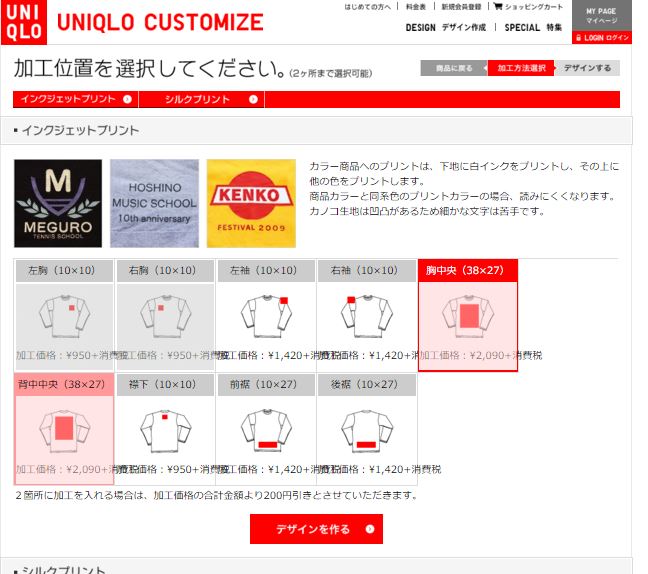The height and width of the screenshot is (574, 648).
Task: Click the arrow icon on デザインを作る
Action: point(370,529)
